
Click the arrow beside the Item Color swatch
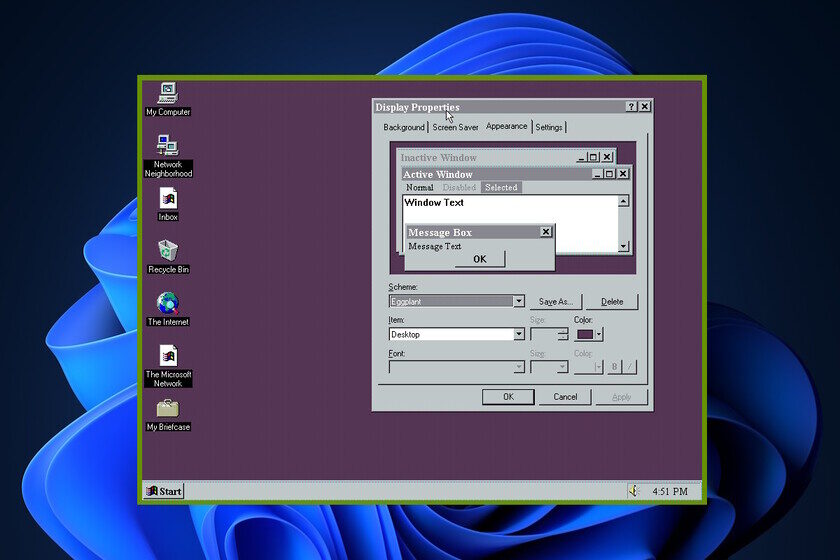click(599, 334)
